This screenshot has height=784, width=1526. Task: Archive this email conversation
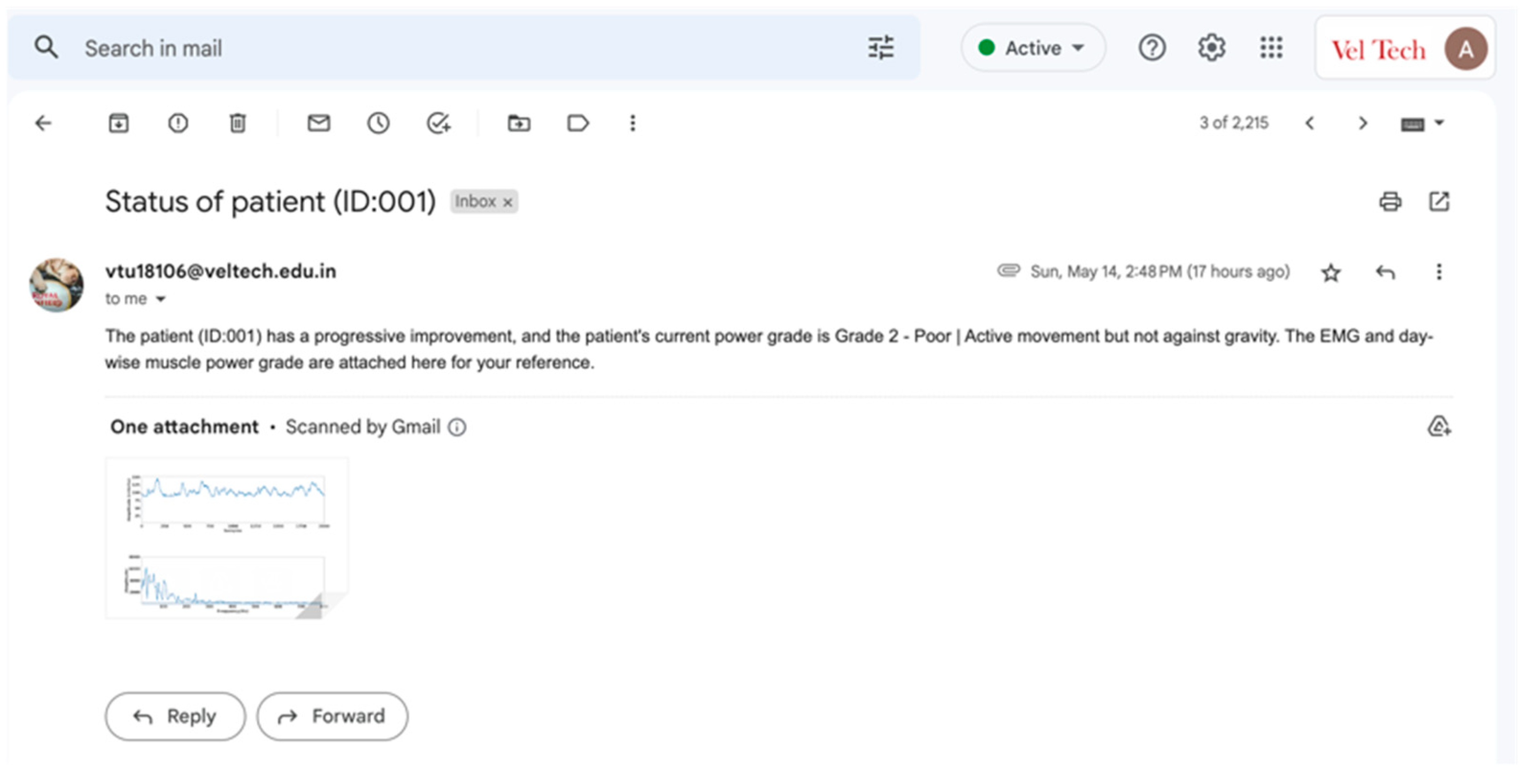[118, 123]
